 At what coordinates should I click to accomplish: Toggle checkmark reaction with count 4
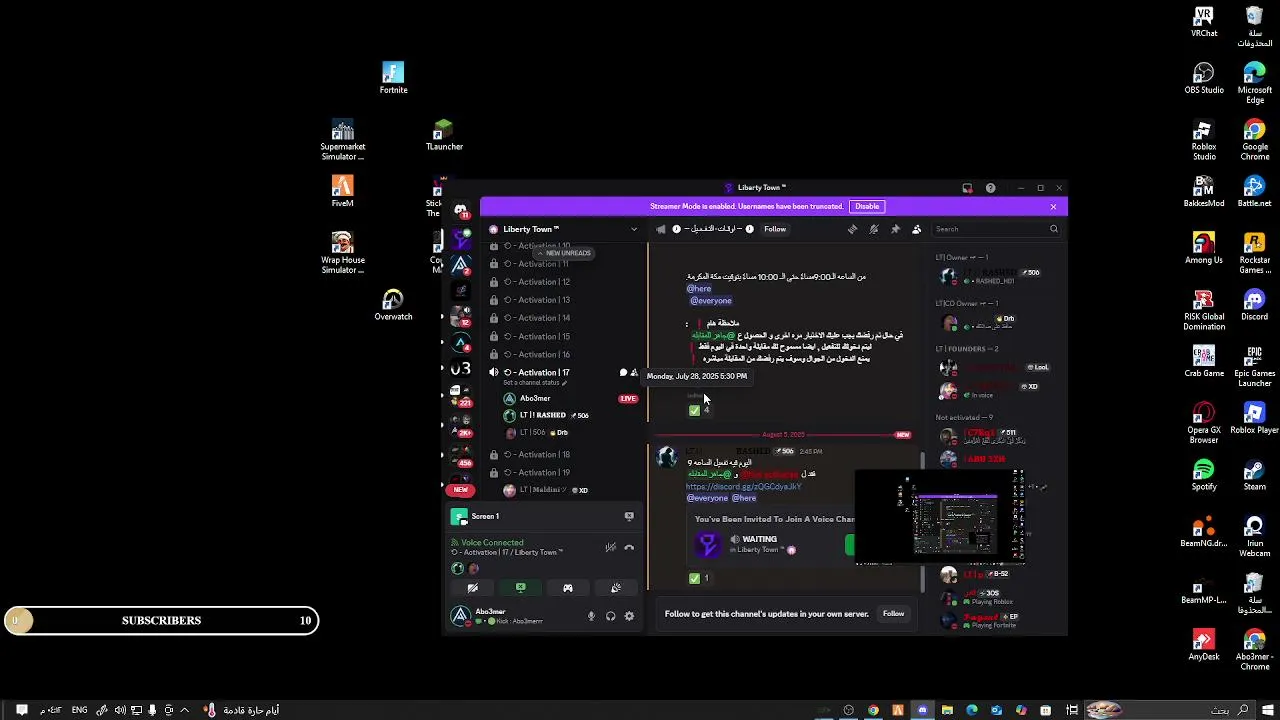pos(699,410)
